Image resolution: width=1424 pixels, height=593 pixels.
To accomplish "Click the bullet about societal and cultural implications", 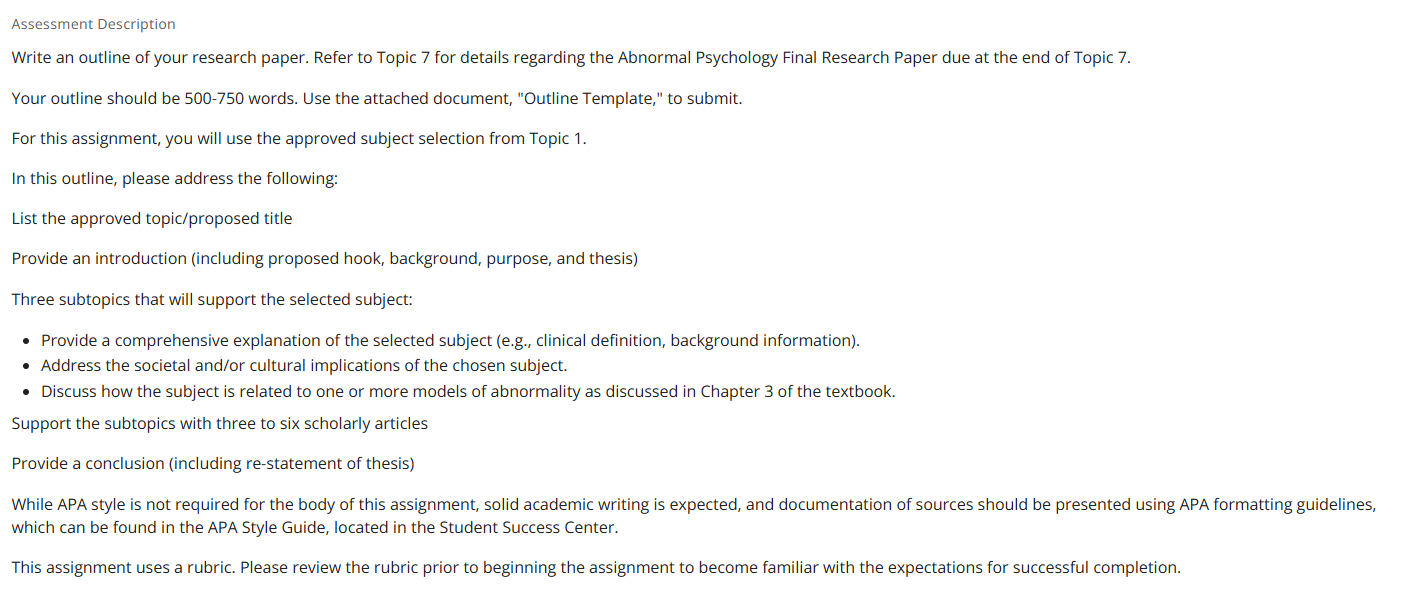I will [x=304, y=365].
